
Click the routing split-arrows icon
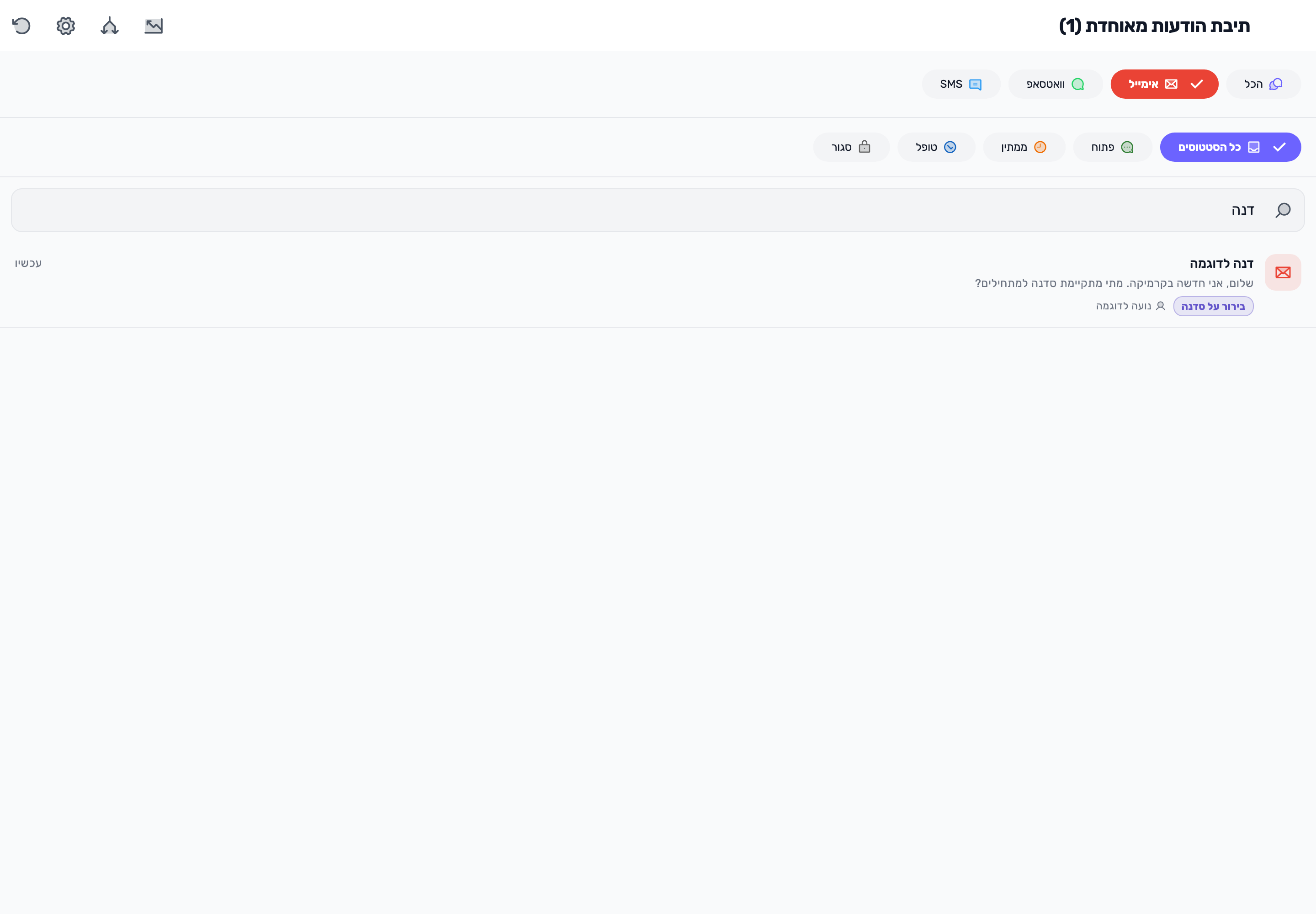pos(109,26)
